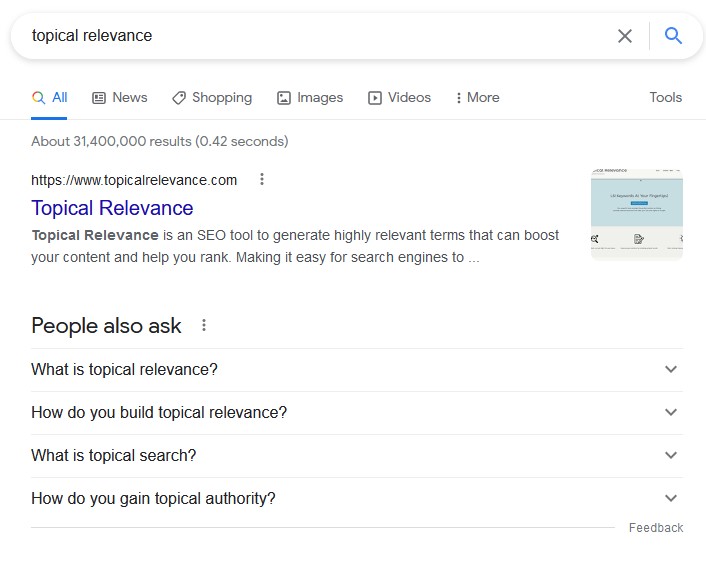Open the Topical Relevance result title link
The image size is (706, 561).
112,208
